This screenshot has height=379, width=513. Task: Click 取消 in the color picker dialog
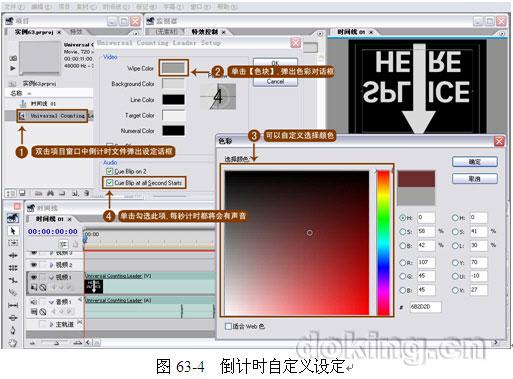coord(475,179)
